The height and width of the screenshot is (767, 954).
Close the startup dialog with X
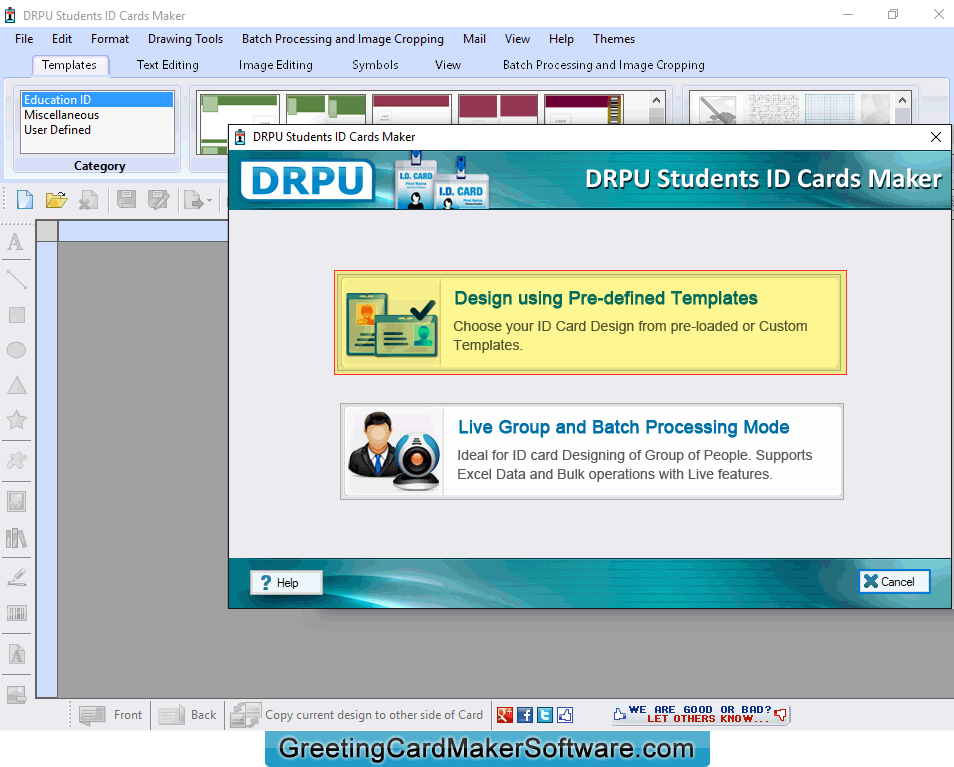[x=936, y=137]
